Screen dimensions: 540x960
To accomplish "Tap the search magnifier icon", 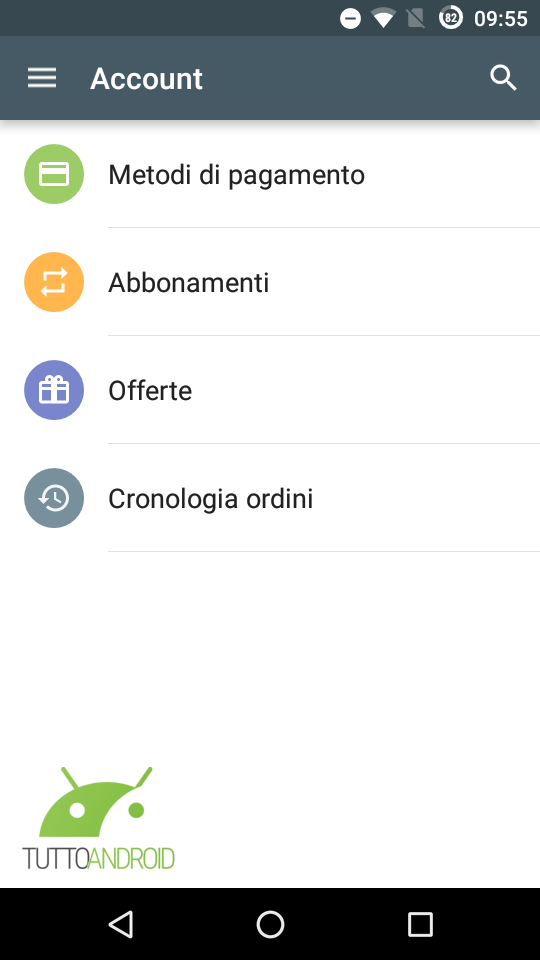I will (503, 78).
